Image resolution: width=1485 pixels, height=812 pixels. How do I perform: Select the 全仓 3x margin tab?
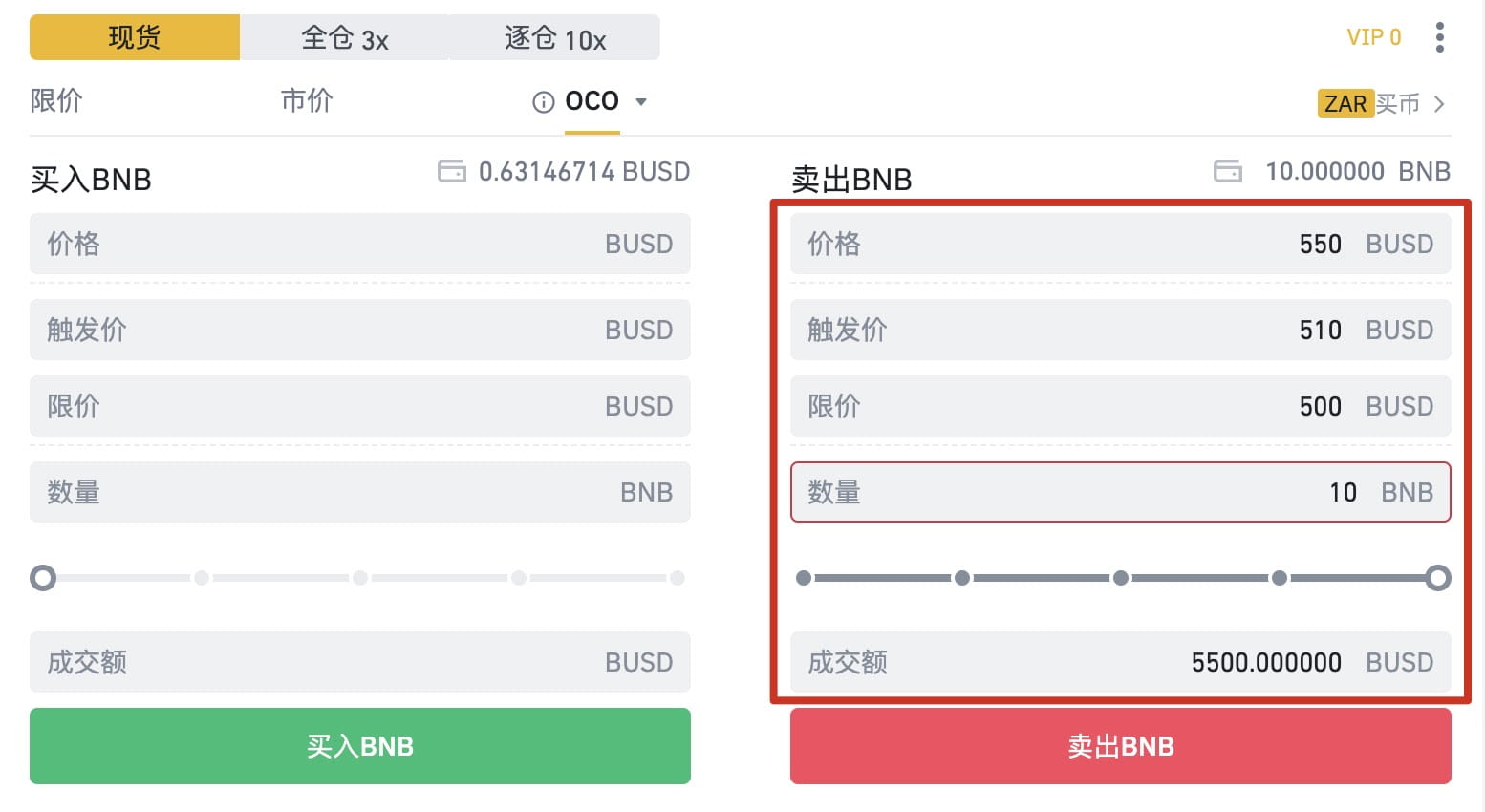click(344, 37)
